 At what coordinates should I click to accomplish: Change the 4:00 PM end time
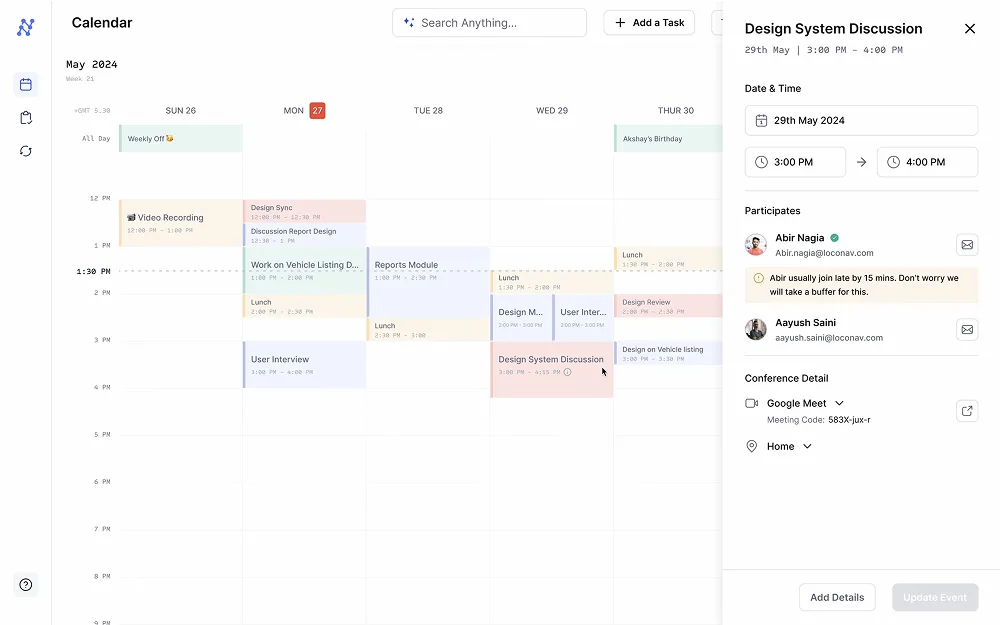(x=927, y=162)
